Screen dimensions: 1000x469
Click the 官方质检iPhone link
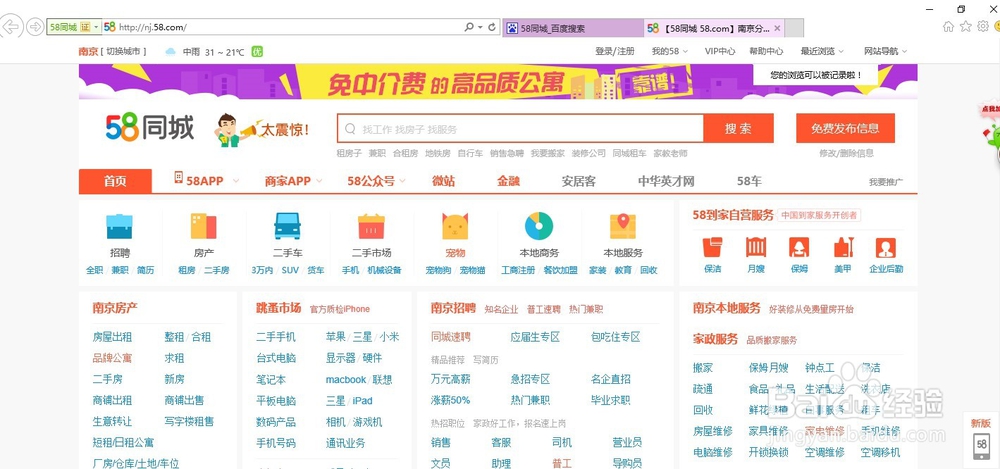click(x=339, y=309)
